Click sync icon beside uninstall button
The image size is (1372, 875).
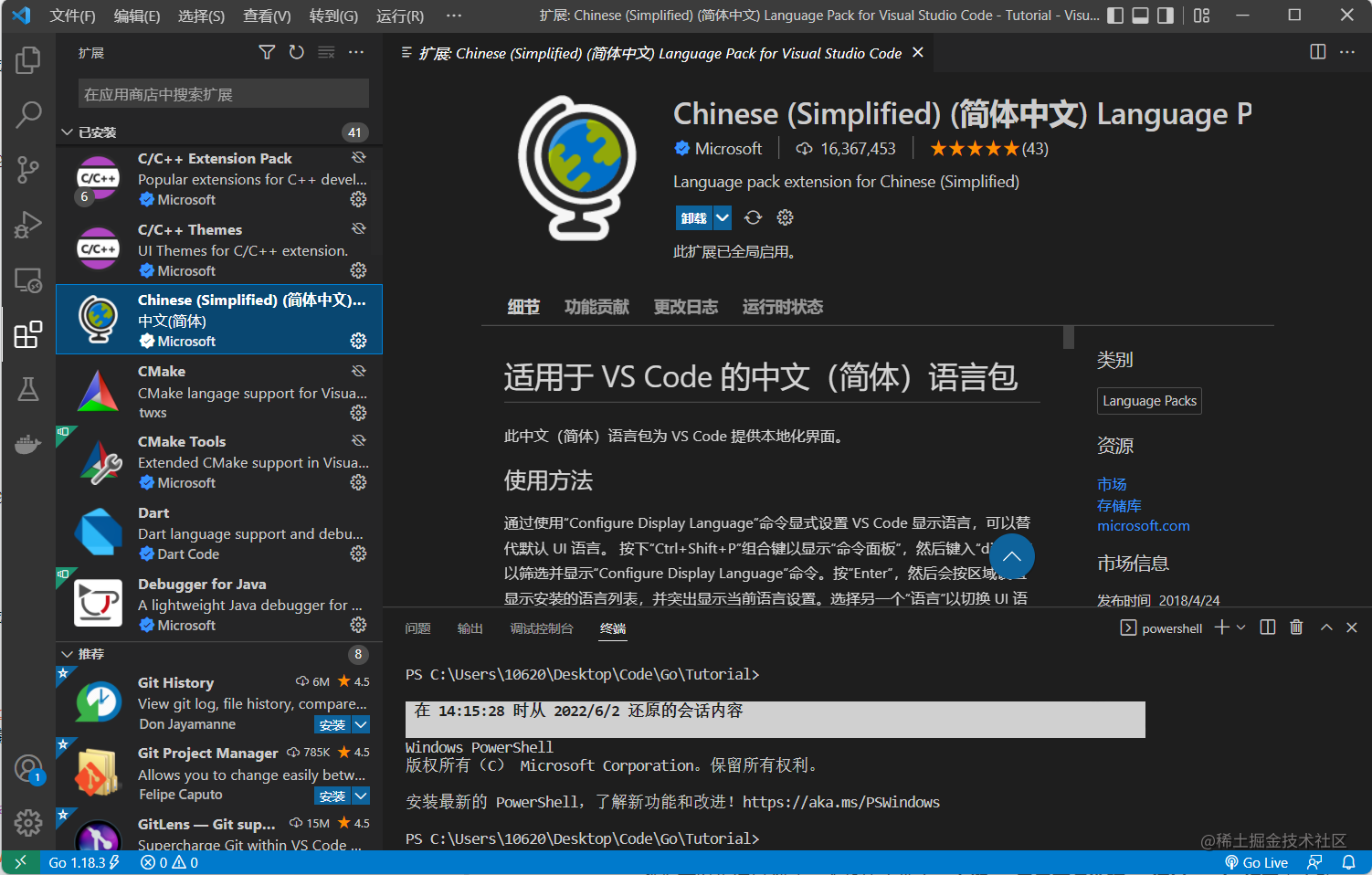(x=753, y=217)
